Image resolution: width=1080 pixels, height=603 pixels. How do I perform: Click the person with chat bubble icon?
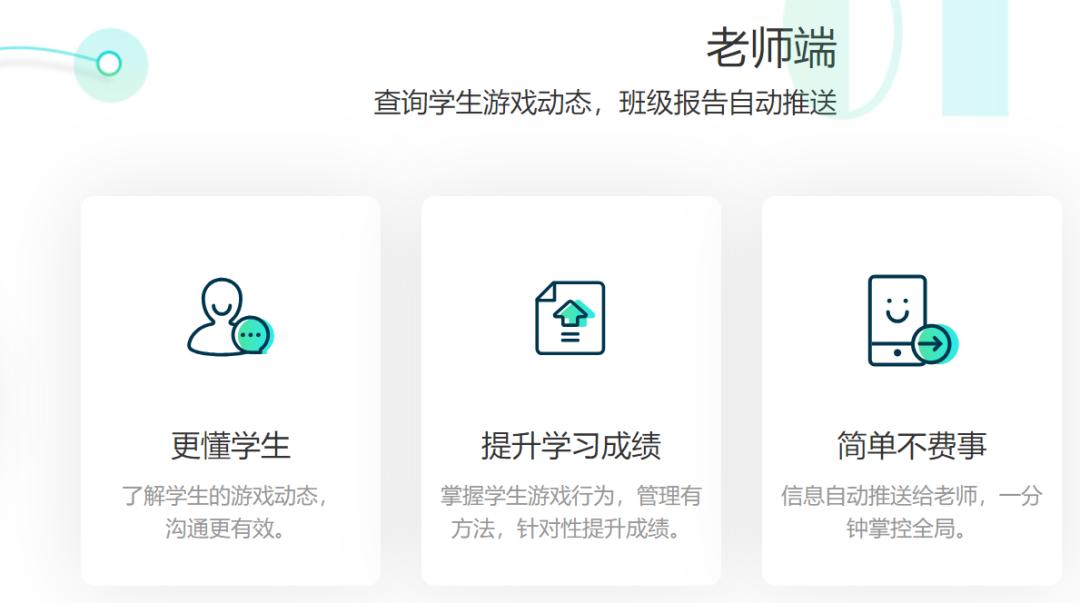(228, 318)
